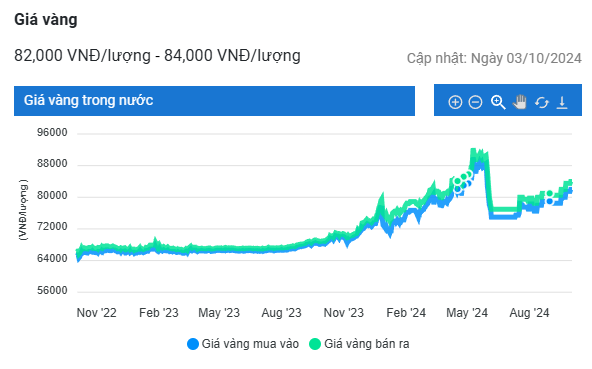Click the green data marker after Aug '24
Image resolution: width=592 pixels, height=369 pixels.
pyautogui.click(x=550, y=194)
